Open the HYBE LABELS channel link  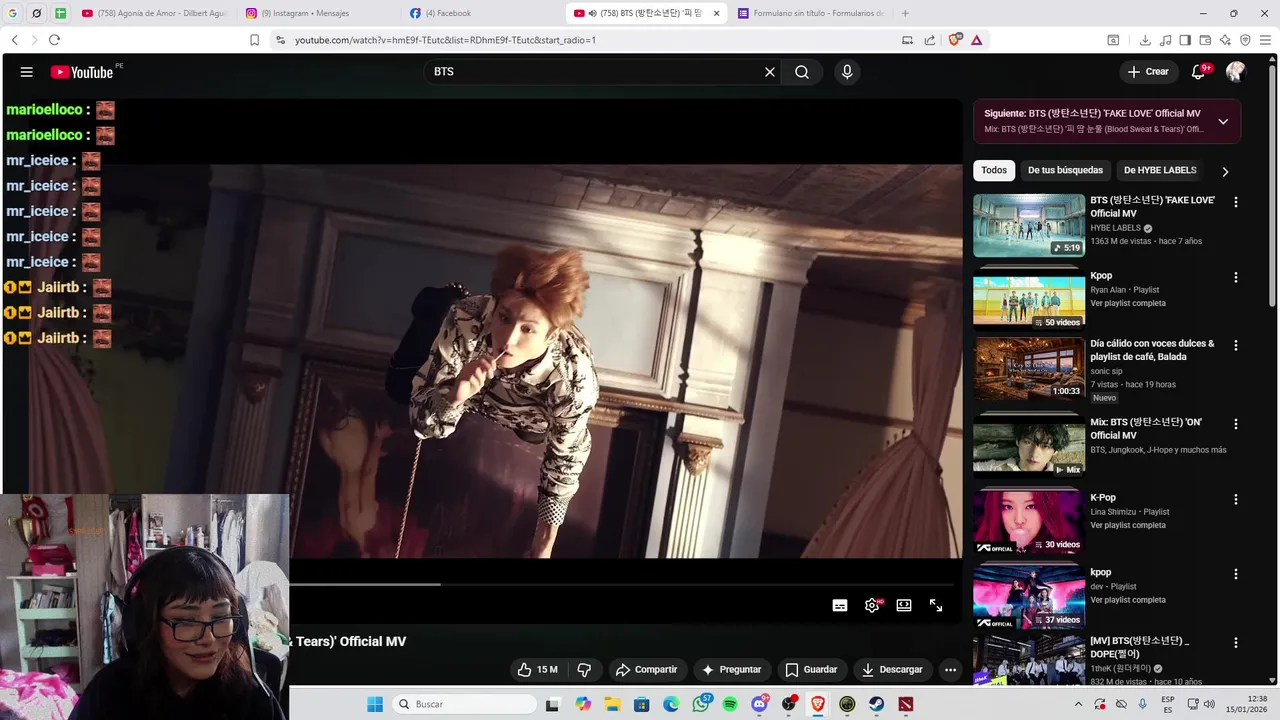(1115, 228)
